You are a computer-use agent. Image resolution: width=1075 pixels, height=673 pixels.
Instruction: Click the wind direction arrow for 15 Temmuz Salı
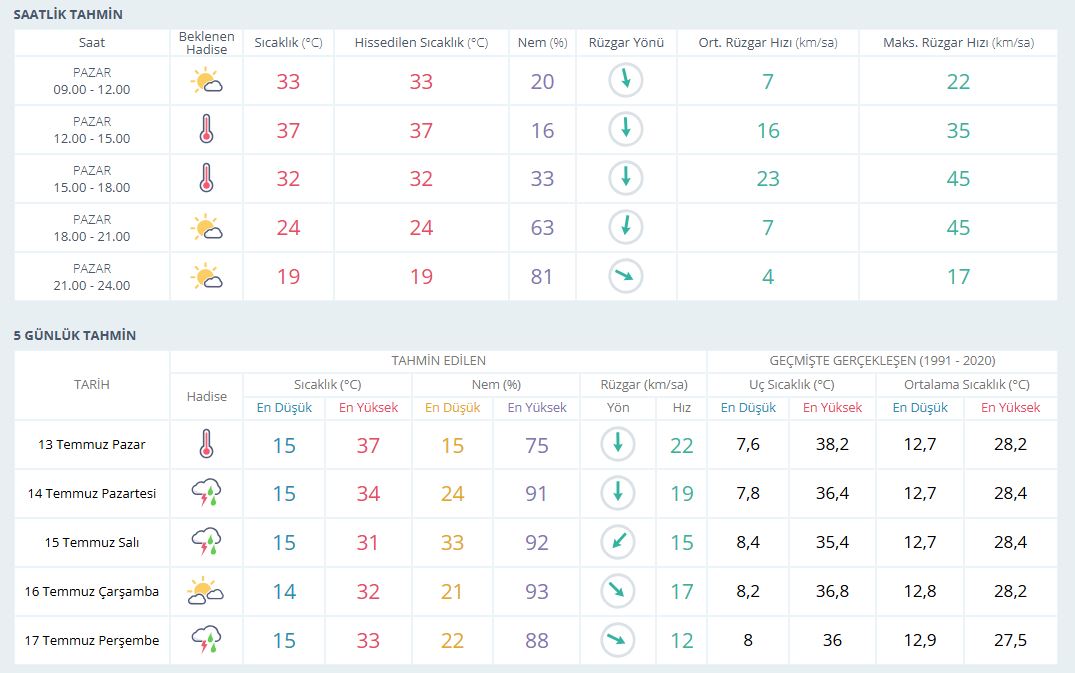coord(617,542)
